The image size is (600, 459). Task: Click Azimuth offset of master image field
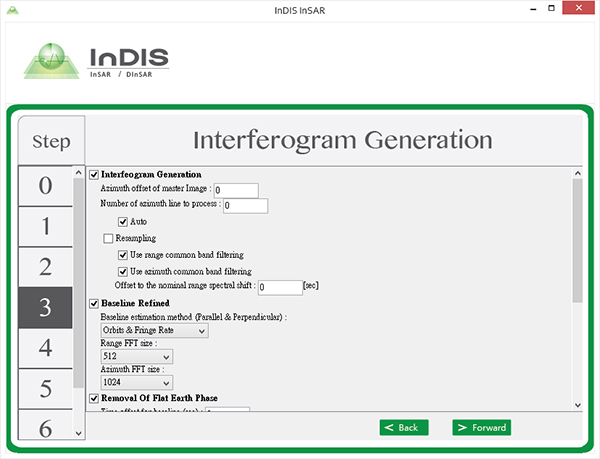(236, 190)
